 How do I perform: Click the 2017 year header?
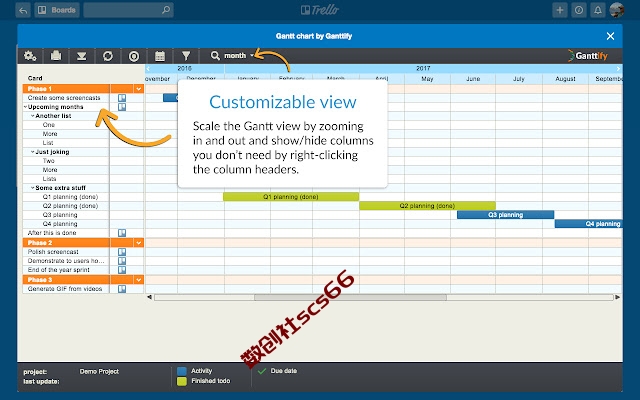tap(423, 69)
